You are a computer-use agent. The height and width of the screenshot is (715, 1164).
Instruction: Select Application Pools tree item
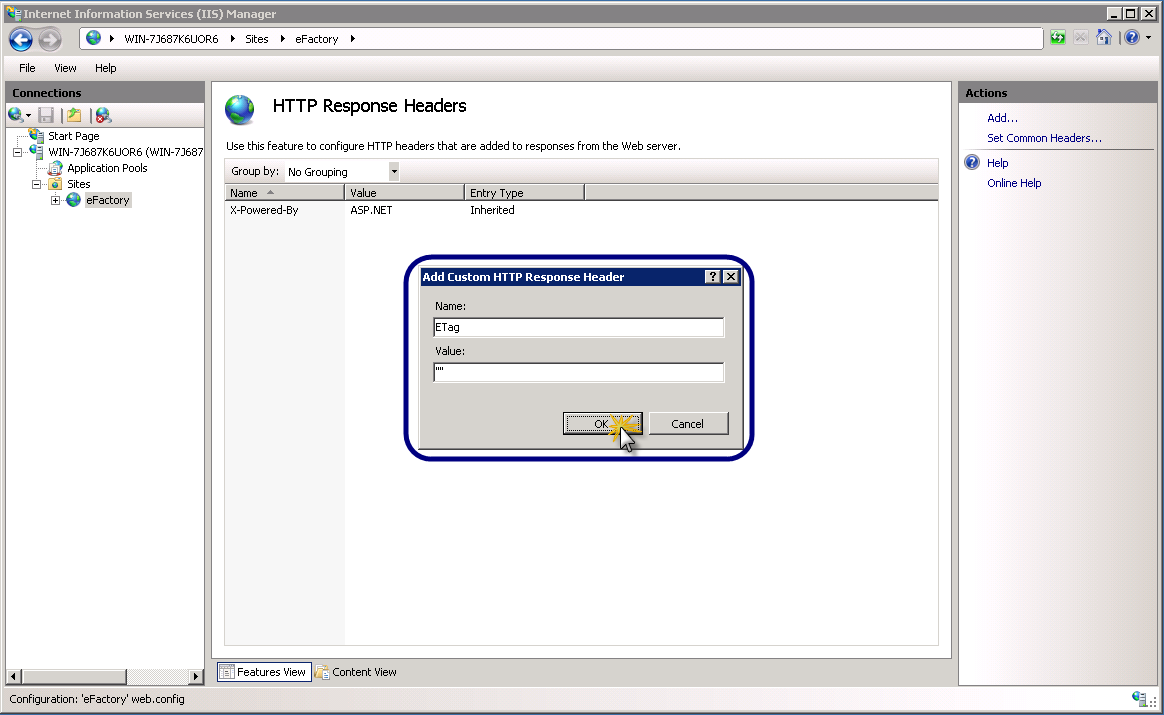[107, 168]
